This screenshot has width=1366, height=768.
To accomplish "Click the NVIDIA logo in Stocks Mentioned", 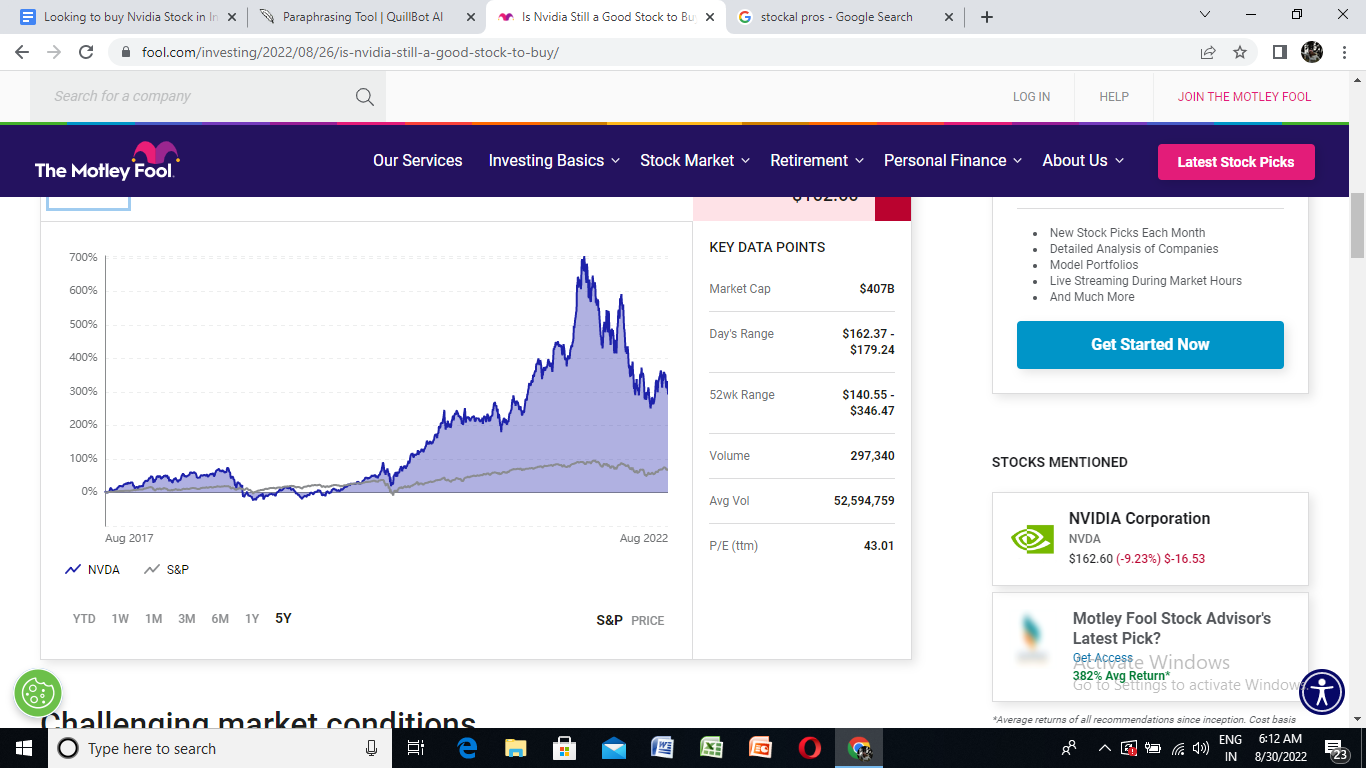I will tap(1032, 539).
